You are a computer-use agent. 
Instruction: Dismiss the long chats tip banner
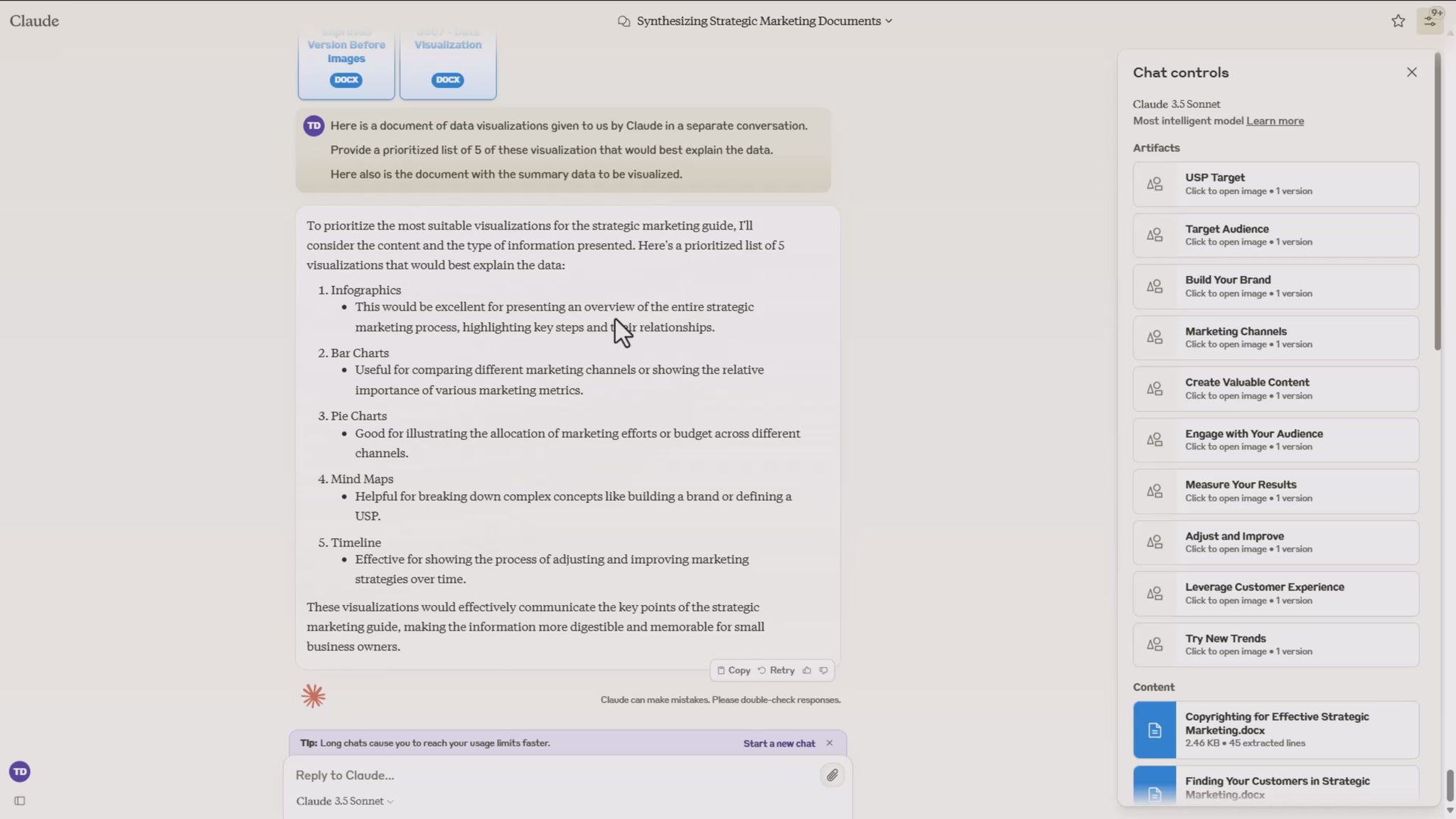pyautogui.click(x=829, y=743)
